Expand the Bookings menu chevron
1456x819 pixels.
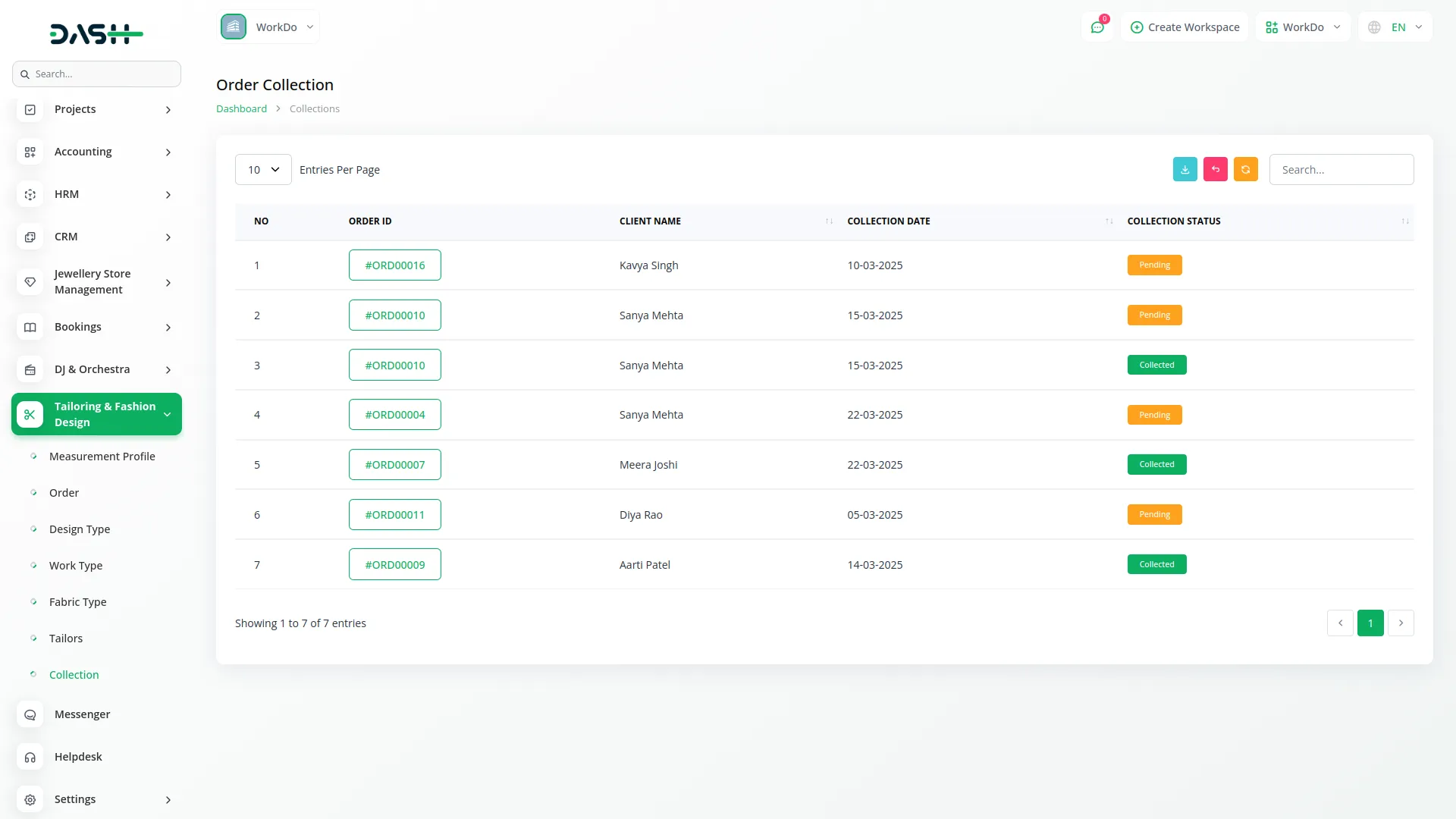[x=168, y=328]
